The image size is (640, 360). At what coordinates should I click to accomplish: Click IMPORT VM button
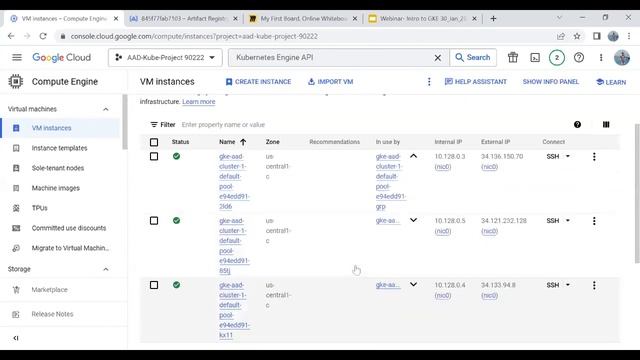[x=331, y=82]
